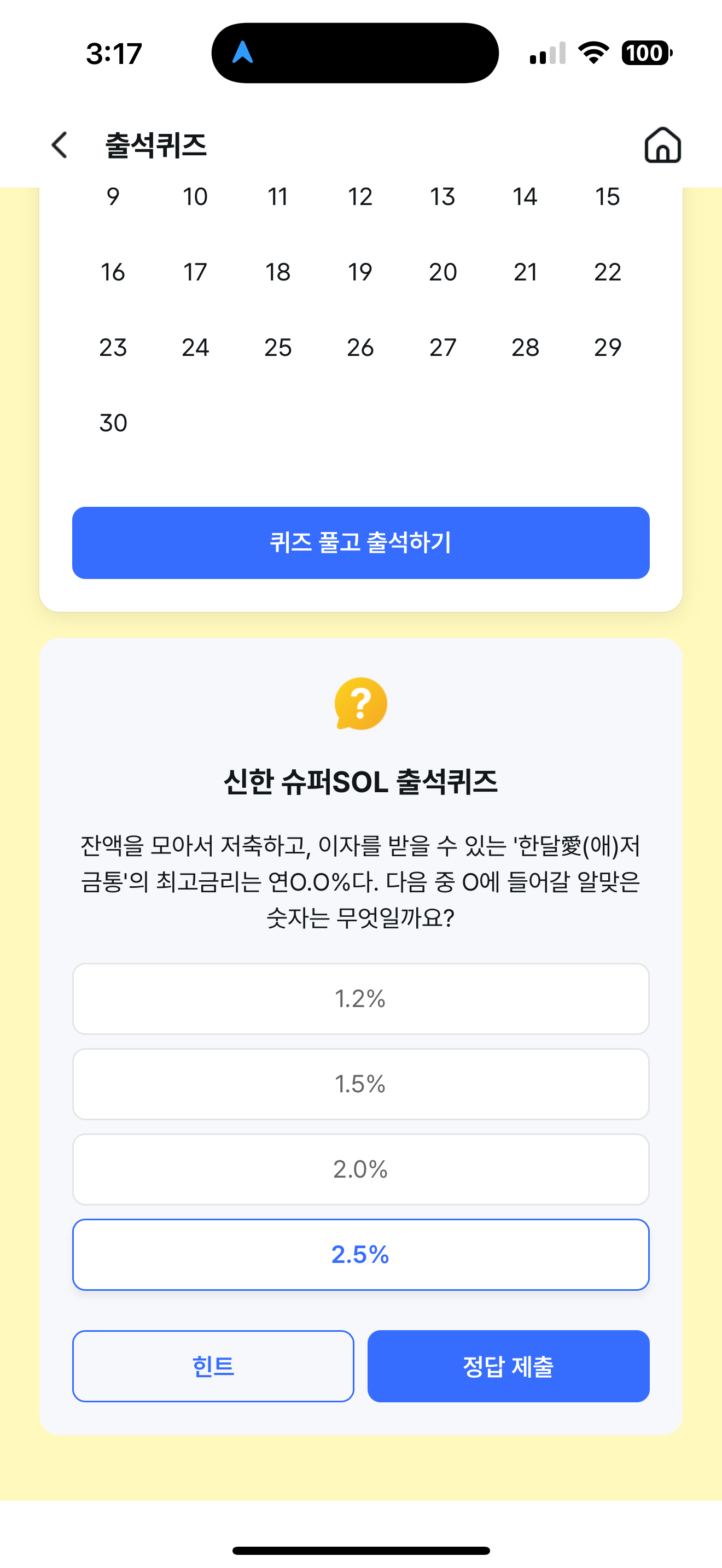The width and height of the screenshot is (722, 1568).
Task: Tap the yellow question mark bubble icon
Action: coord(361,704)
